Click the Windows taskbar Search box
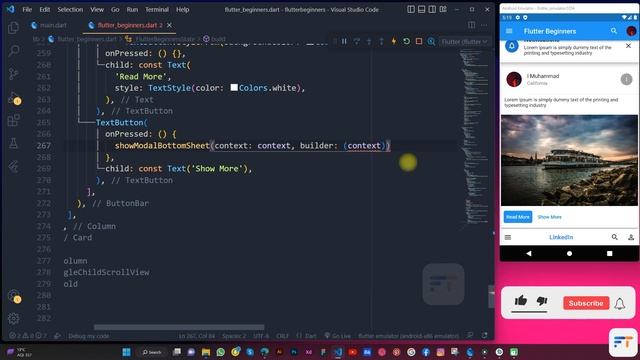 point(152,352)
